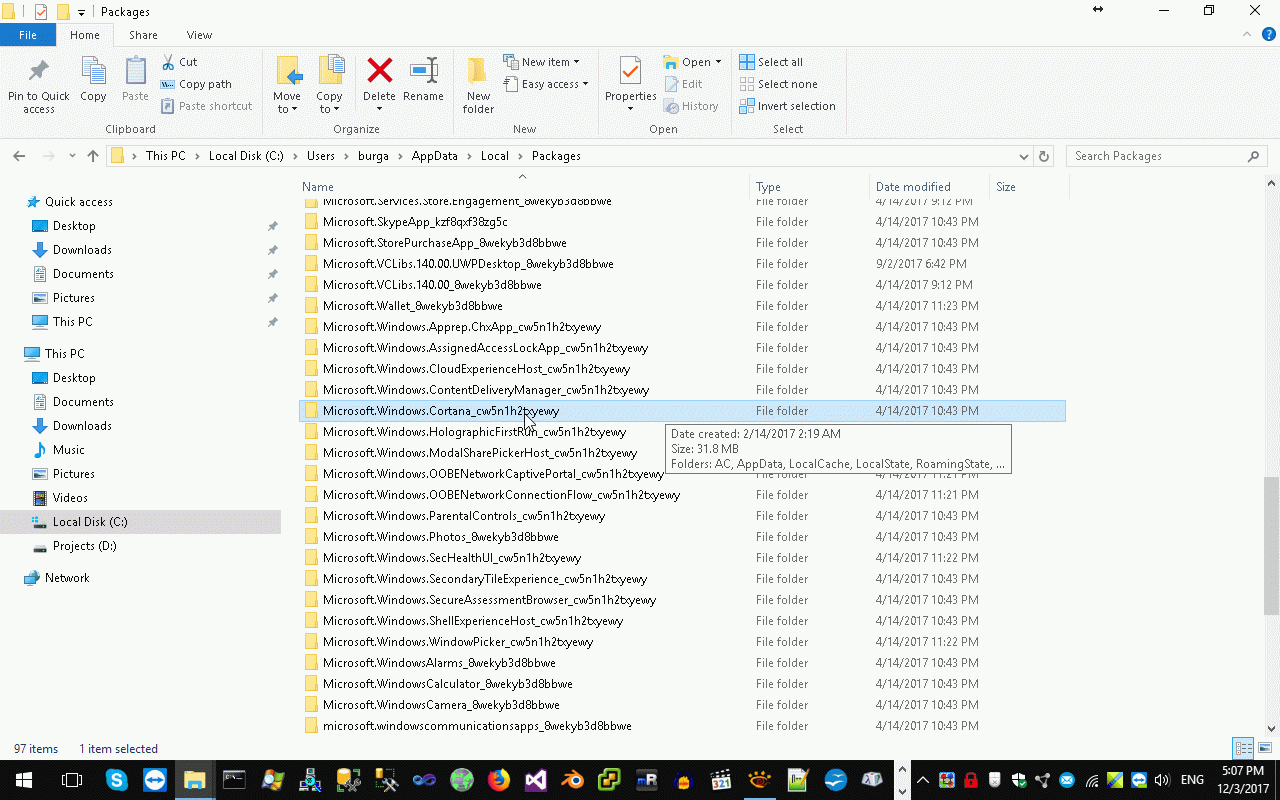Click Select all in the Select group
The image size is (1280, 800).
click(x=771, y=62)
